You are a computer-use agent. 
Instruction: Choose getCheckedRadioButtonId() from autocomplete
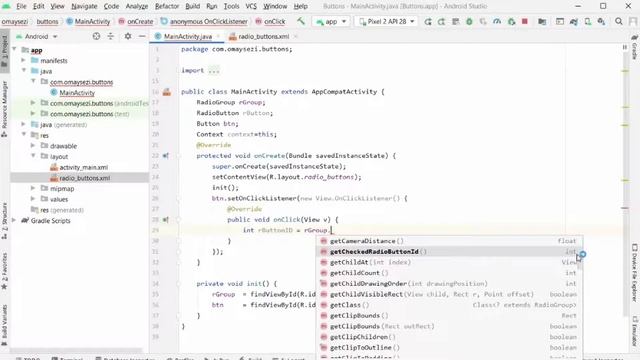(x=449, y=251)
